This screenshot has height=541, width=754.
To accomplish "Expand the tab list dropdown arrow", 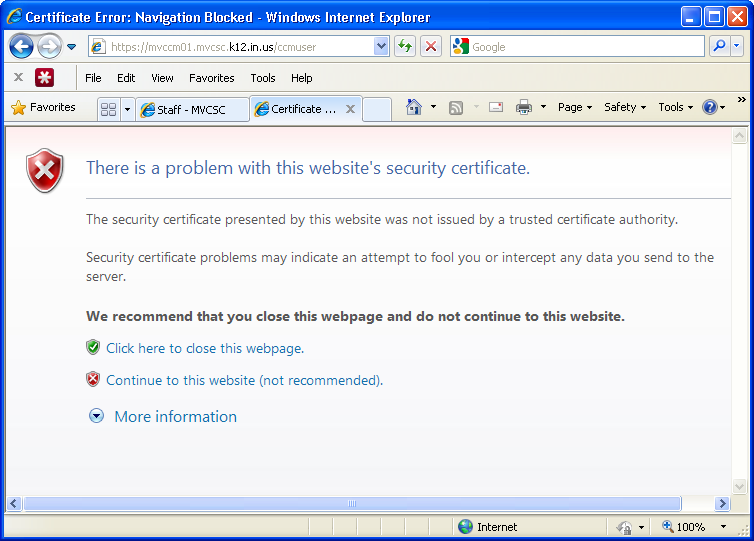I will [127, 109].
